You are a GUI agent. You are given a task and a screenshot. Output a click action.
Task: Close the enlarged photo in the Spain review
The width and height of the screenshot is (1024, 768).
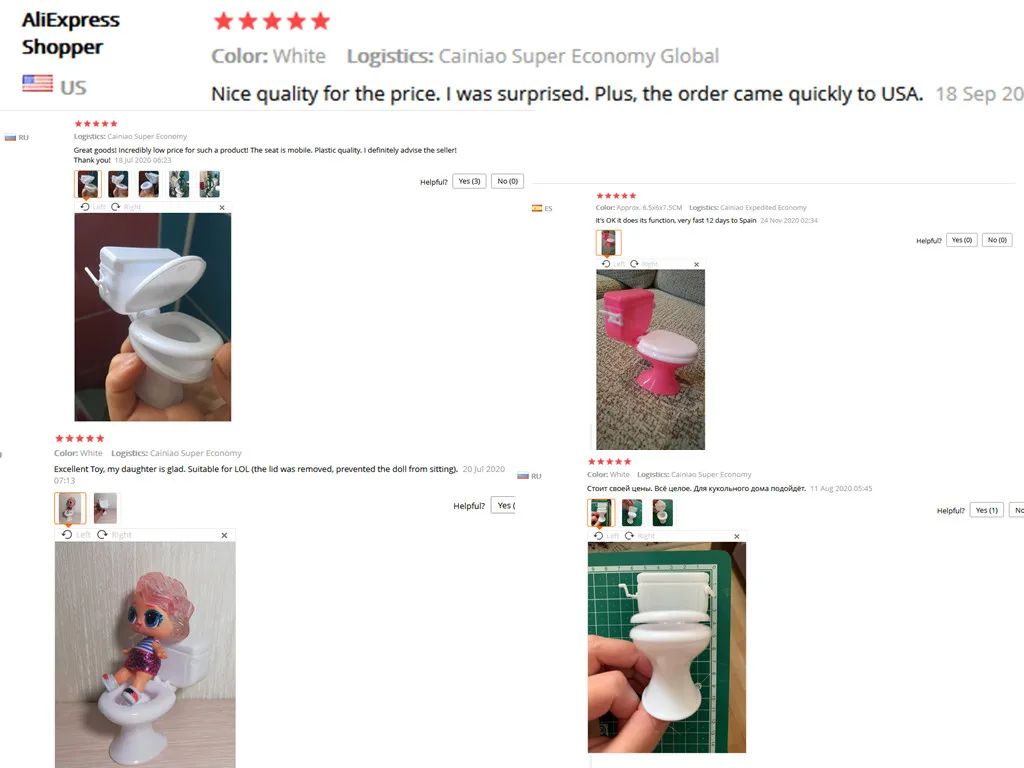tap(696, 264)
